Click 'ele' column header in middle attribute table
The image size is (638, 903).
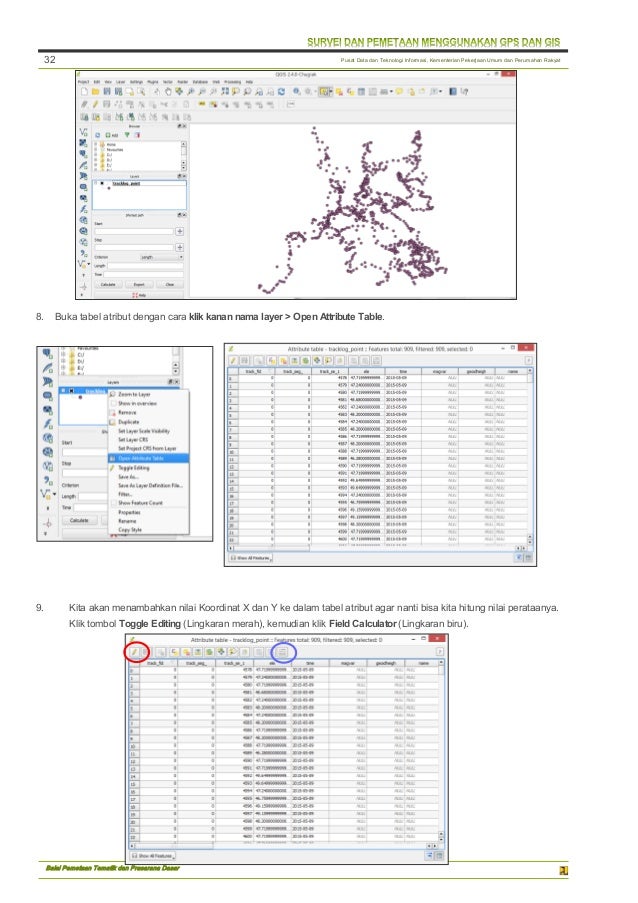tap(366, 371)
